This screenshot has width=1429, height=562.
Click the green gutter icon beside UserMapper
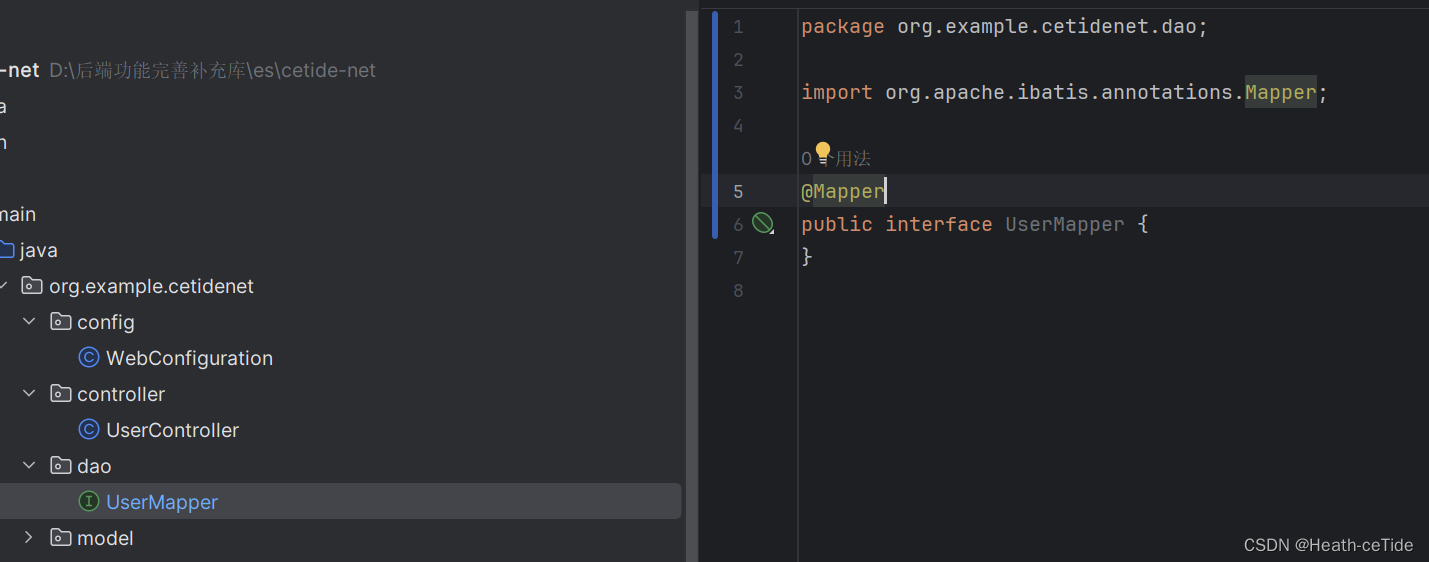763,224
